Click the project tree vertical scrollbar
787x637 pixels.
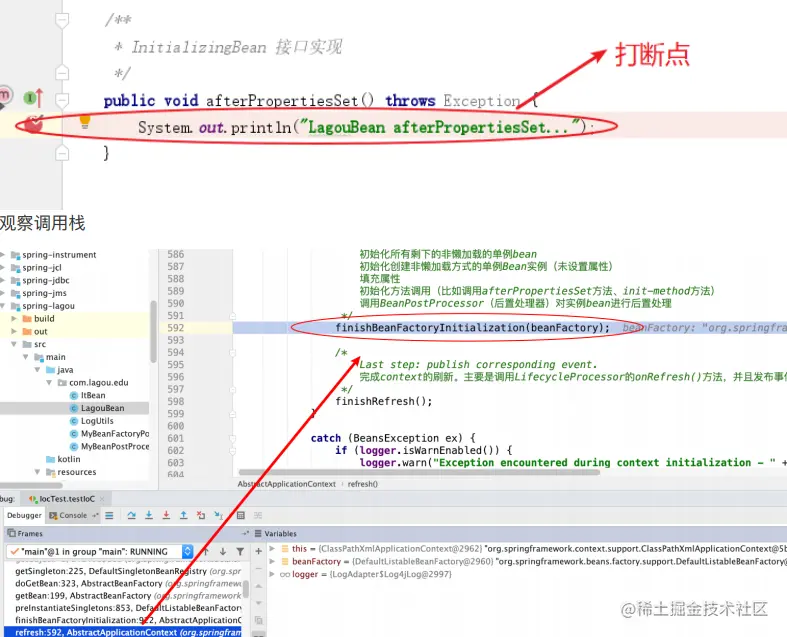point(154,331)
